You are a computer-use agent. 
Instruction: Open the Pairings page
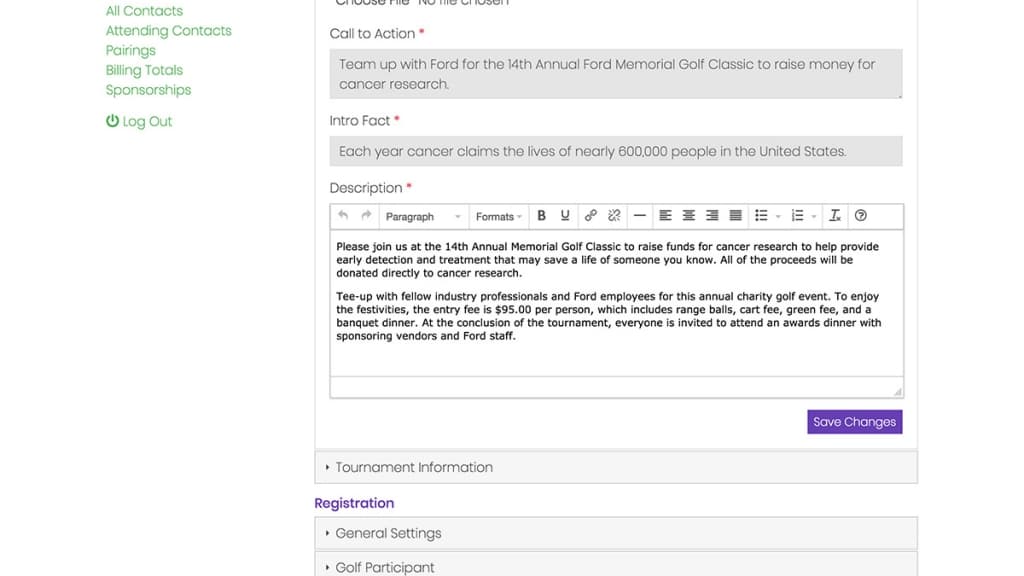131,50
